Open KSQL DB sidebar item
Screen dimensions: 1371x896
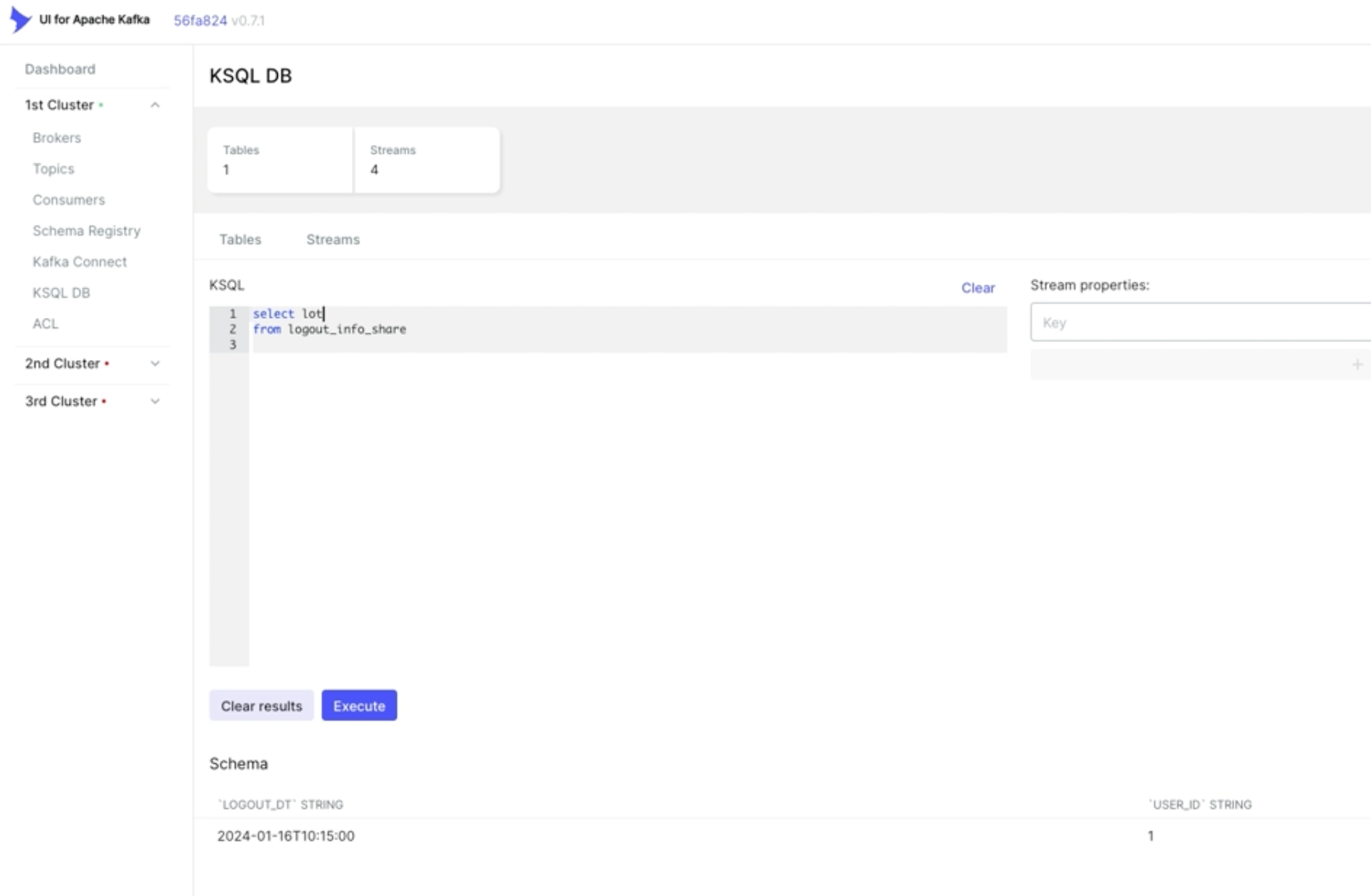pos(61,293)
